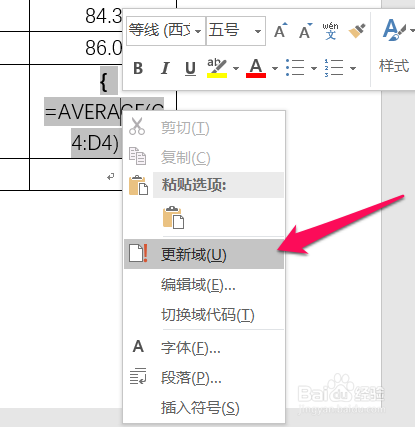The width and height of the screenshot is (415, 427).
Task: Open the phonetic guide (wén) tool
Action: (x=330, y=31)
